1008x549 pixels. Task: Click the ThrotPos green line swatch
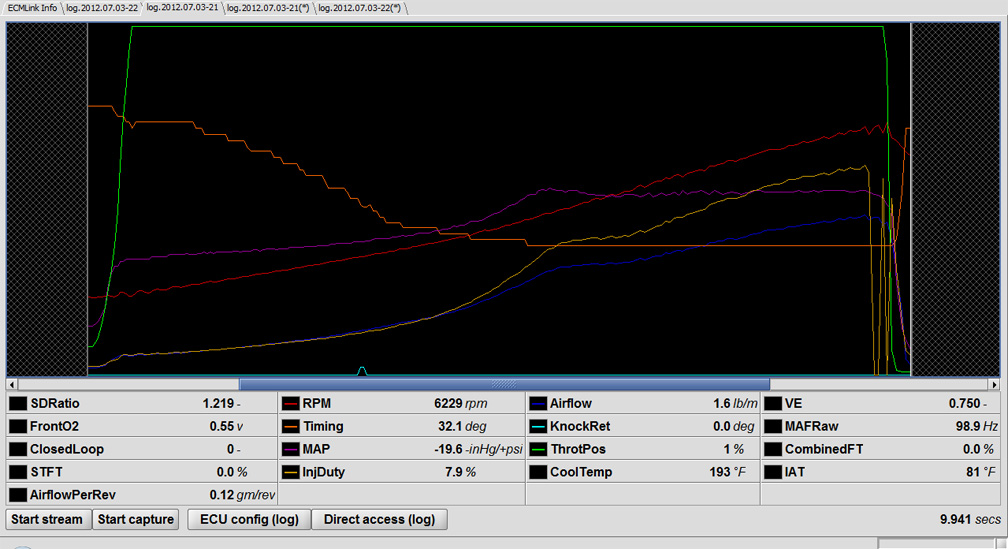click(538, 449)
